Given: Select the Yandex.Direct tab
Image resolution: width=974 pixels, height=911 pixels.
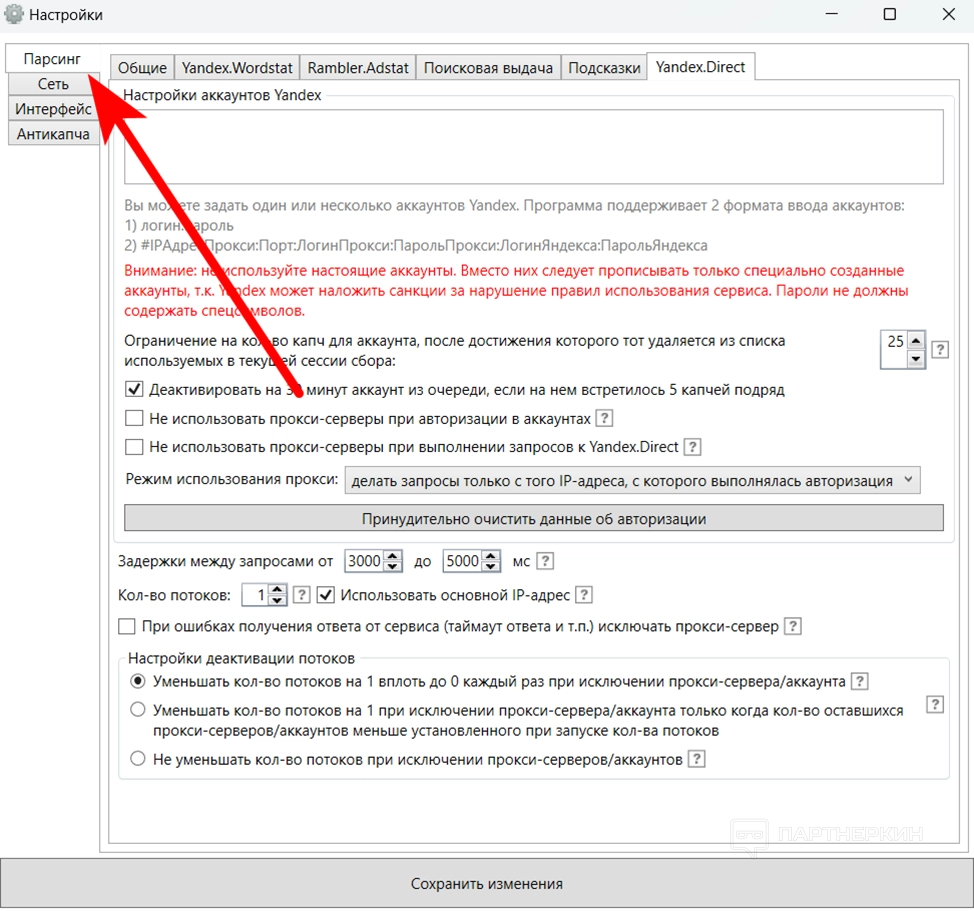Looking at the screenshot, I should click(701, 66).
